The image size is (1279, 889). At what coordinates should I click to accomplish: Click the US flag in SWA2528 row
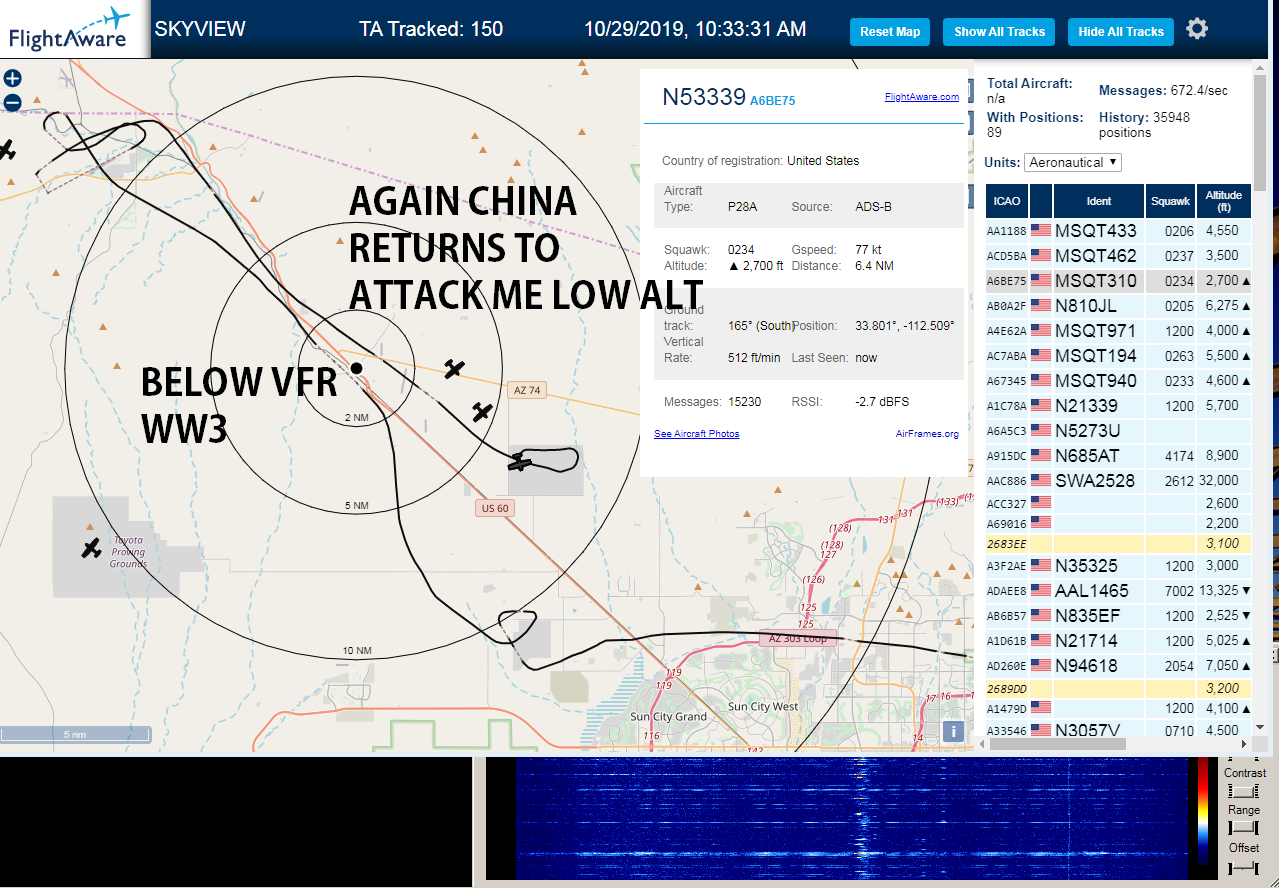(1041, 480)
